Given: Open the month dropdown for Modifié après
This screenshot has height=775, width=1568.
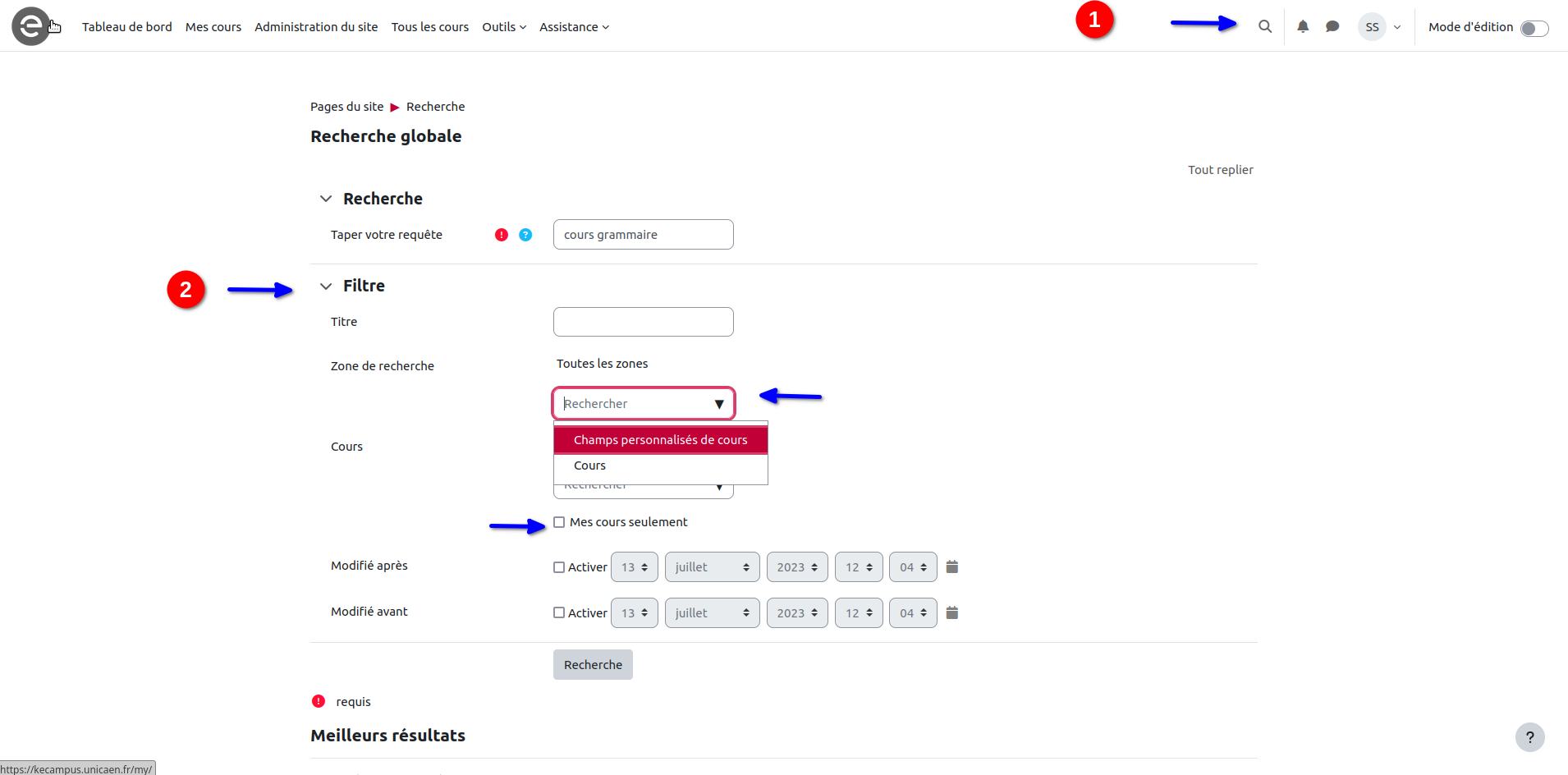Looking at the screenshot, I should tap(712, 567).
